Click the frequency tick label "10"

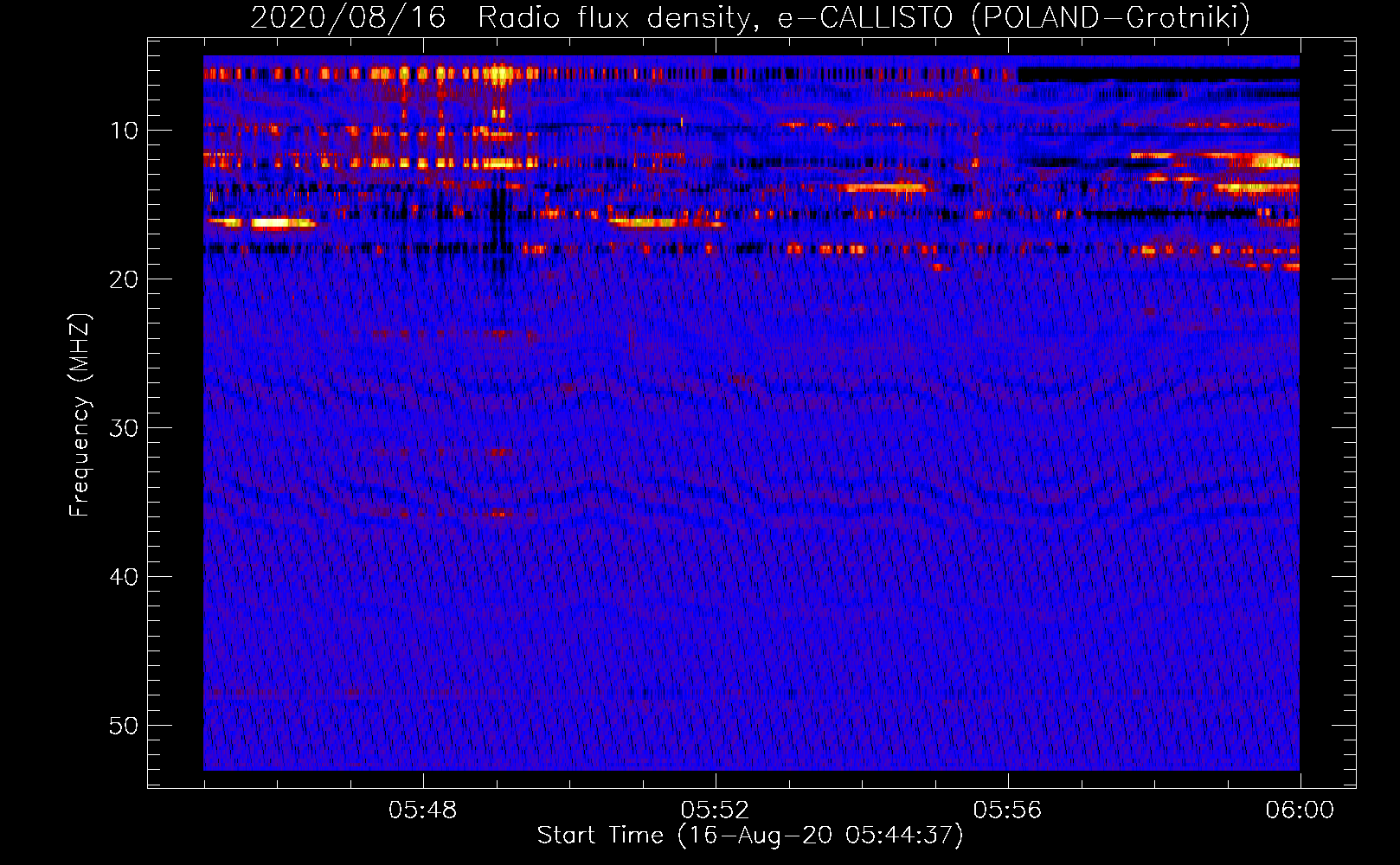tap(124, 131)
